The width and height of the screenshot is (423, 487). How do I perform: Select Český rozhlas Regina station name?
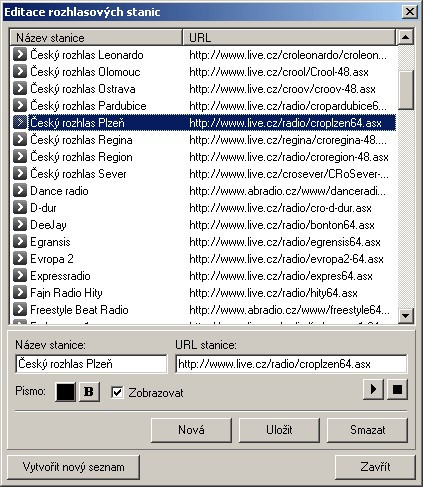[81, 140]
